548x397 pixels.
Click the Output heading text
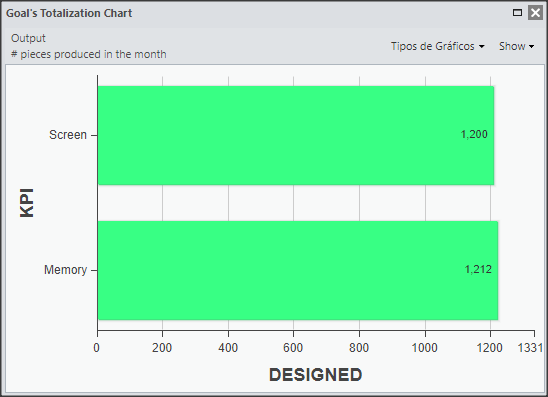click(28, 38)
